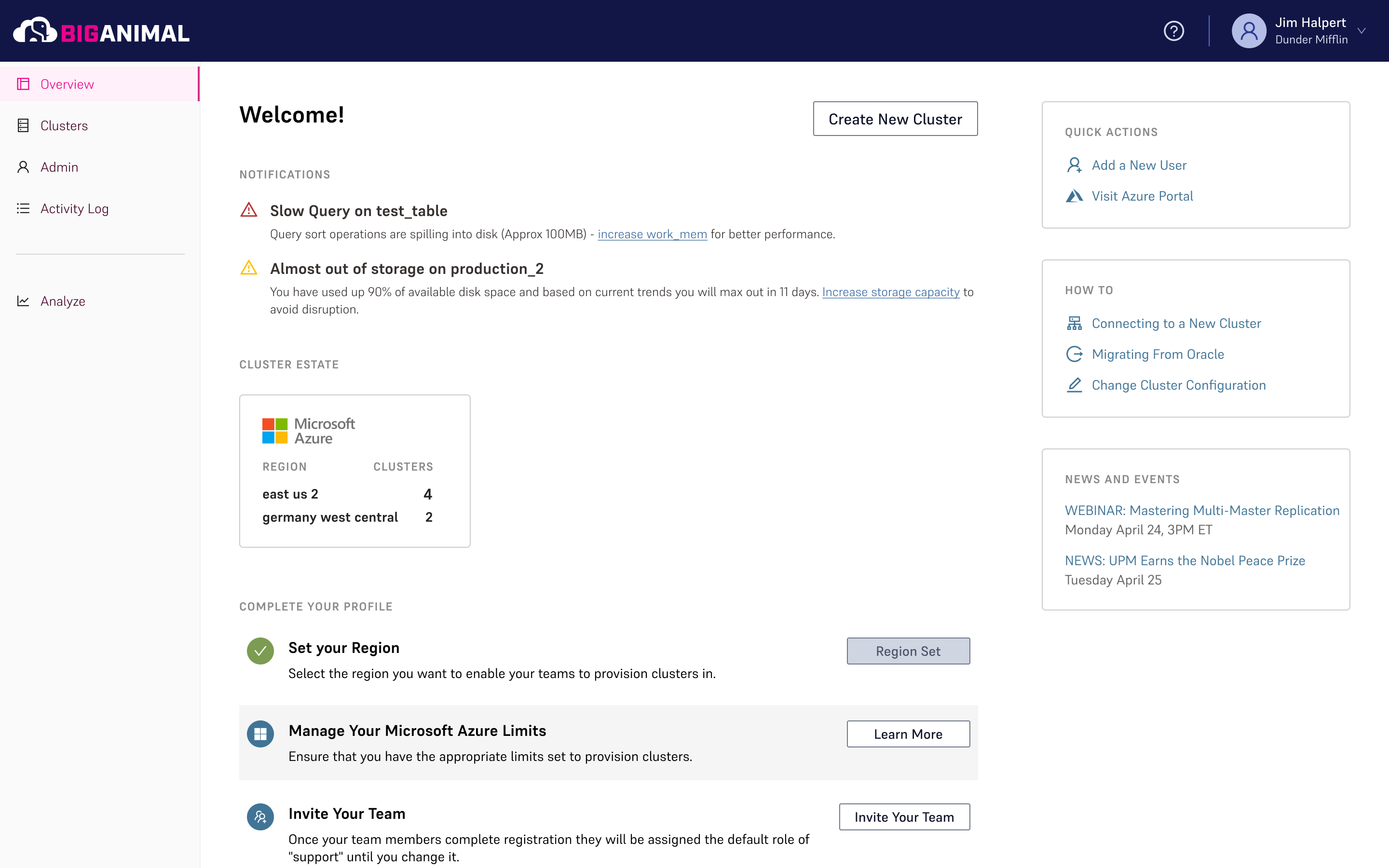
Task: Click the yellow storage warning icon
Action: tap(248, 268)
